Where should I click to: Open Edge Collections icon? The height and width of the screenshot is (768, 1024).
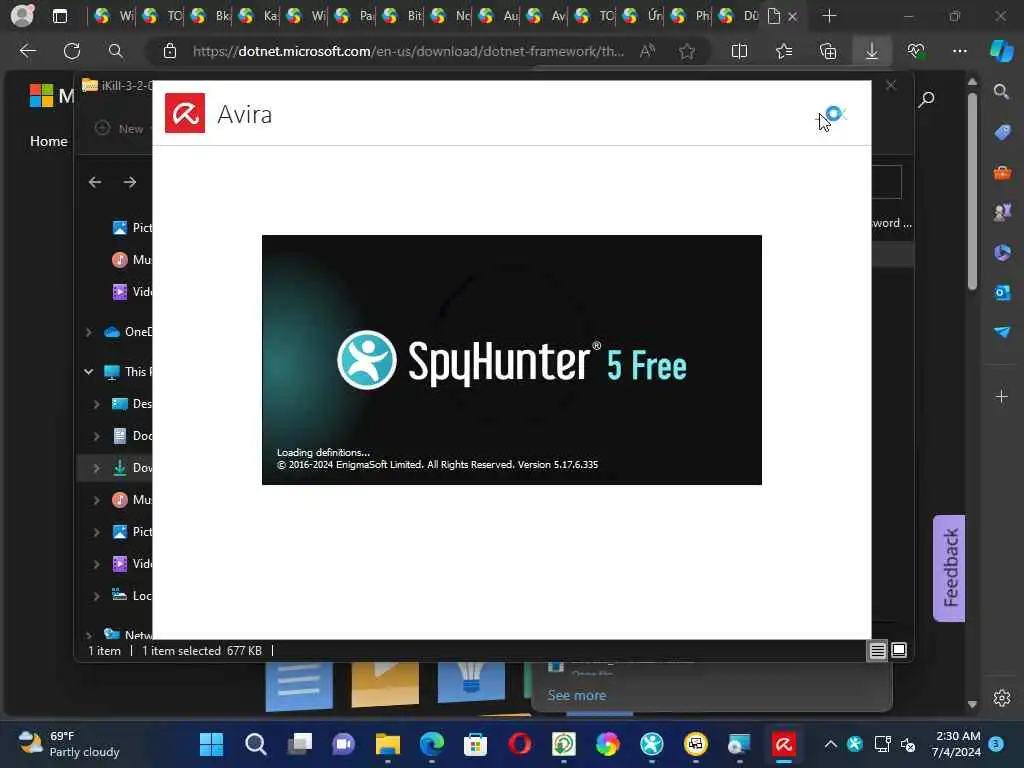click(827, 51)
